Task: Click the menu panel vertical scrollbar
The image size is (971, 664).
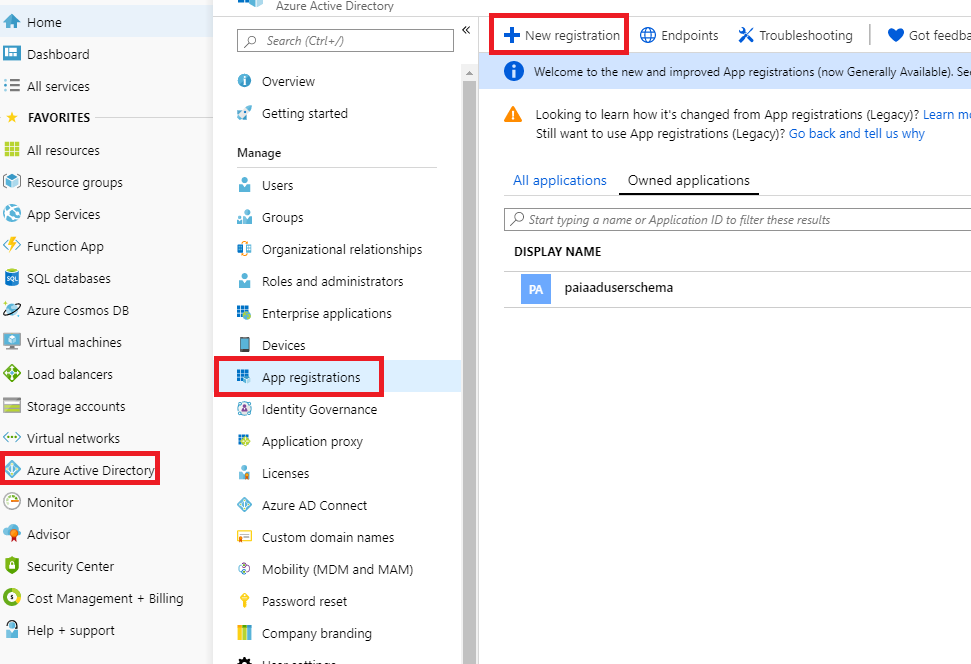Action: 469,372
